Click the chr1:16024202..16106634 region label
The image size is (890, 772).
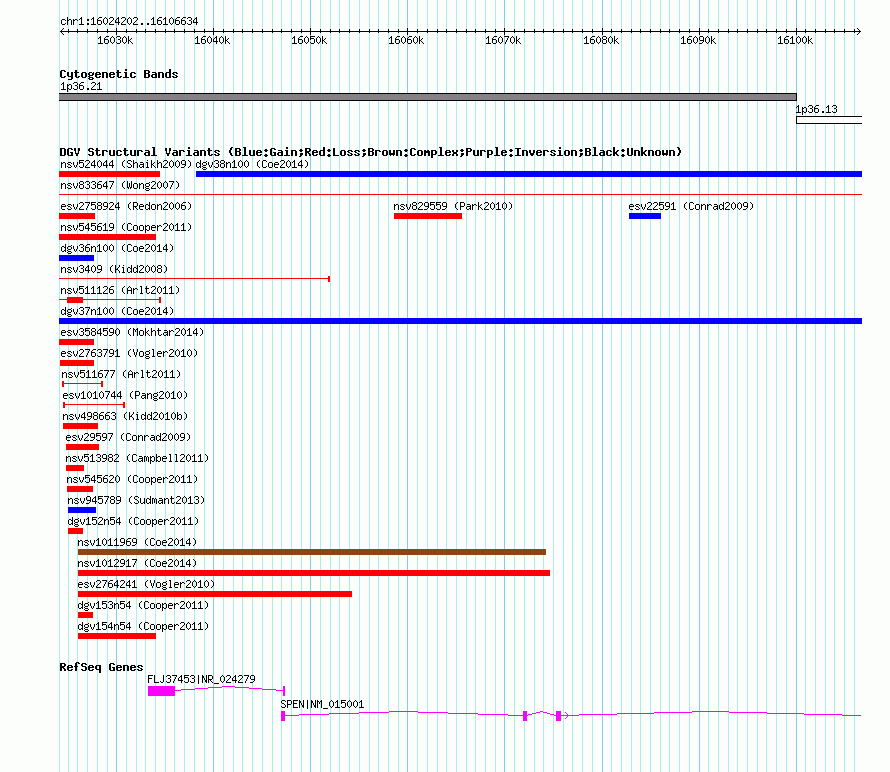[x=129, y=21]
